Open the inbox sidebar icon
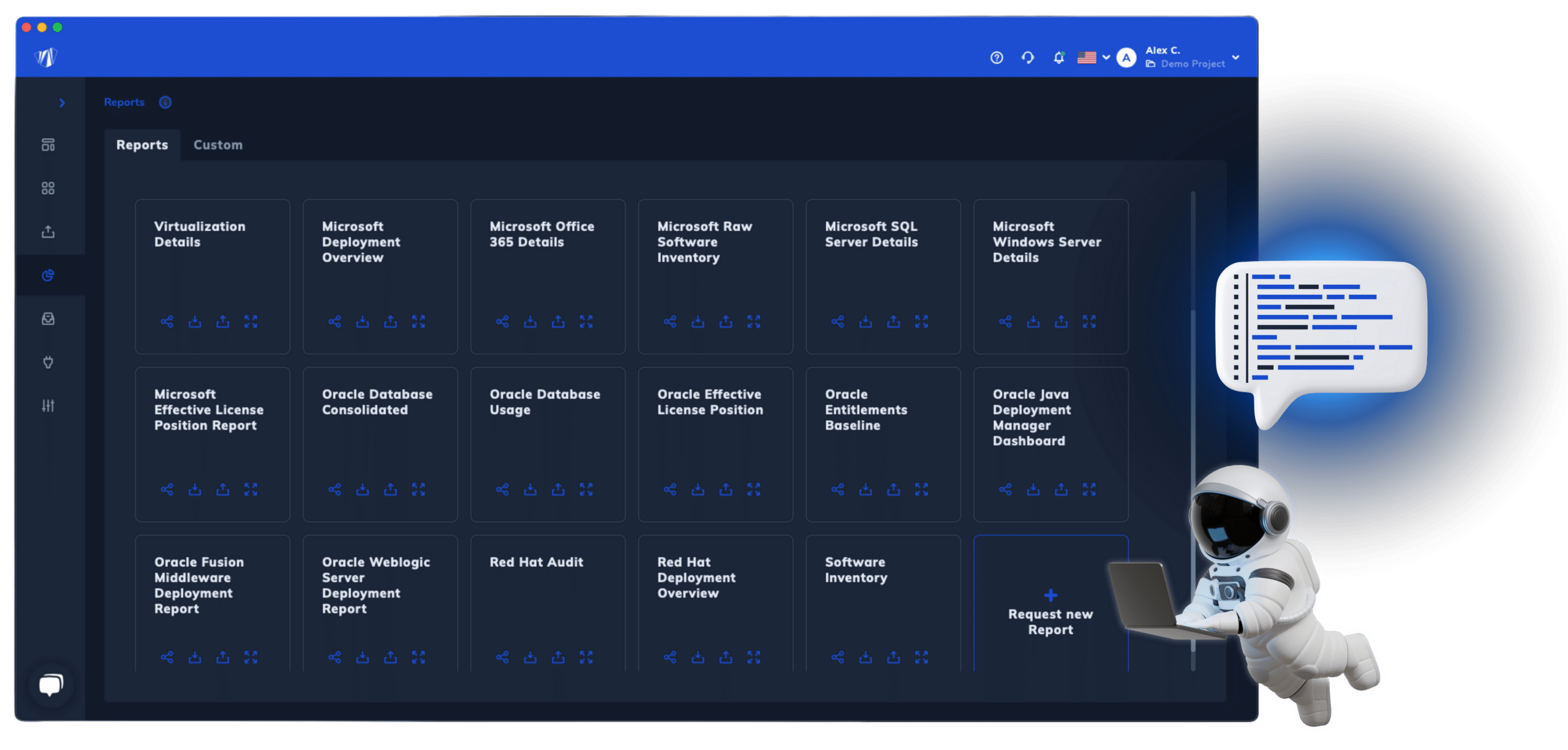Image resolution: width=1568 pixels, height=750 pixels. 48,319
